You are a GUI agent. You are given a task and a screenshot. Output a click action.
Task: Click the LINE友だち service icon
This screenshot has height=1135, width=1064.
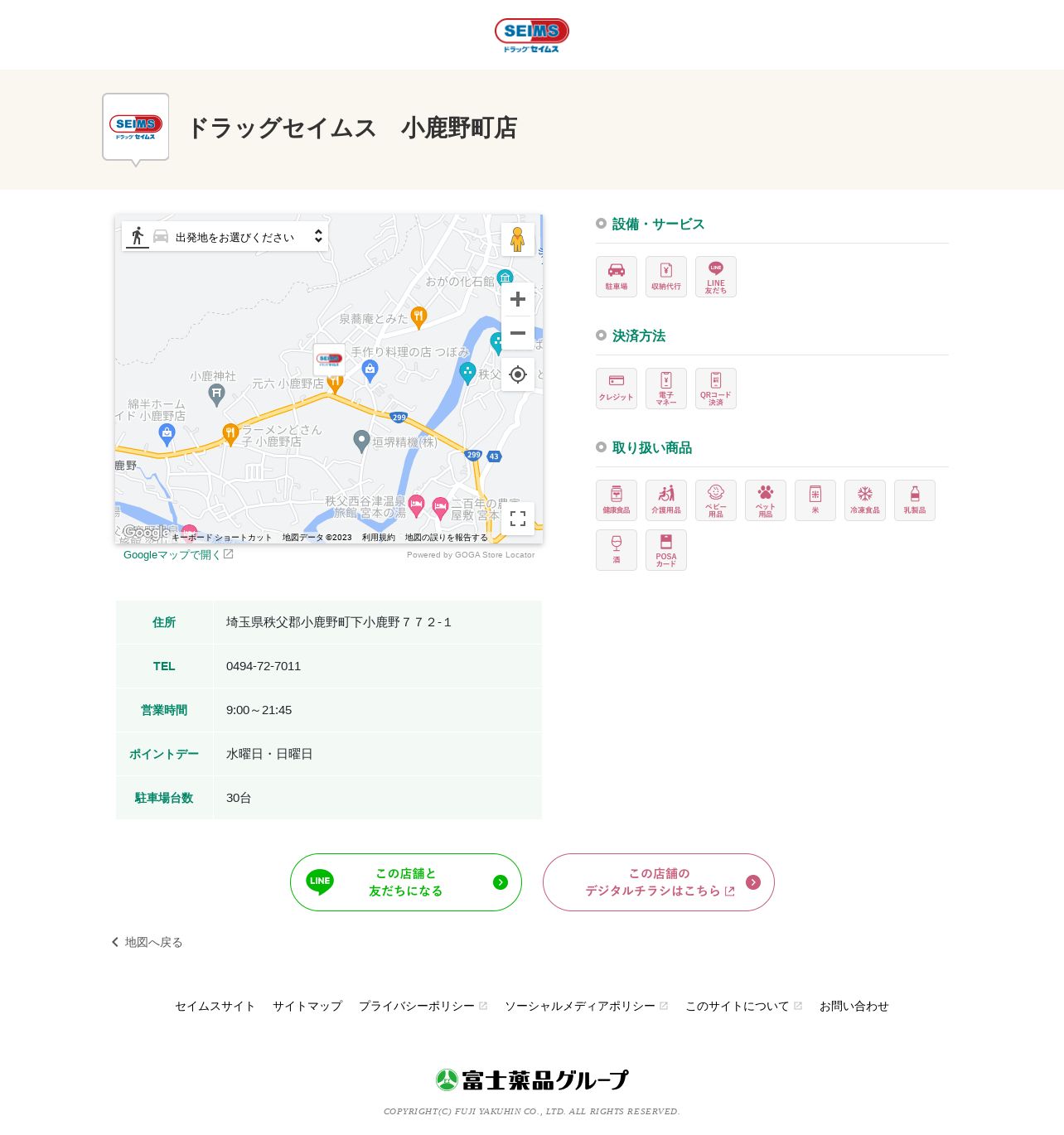coord(716,277)
